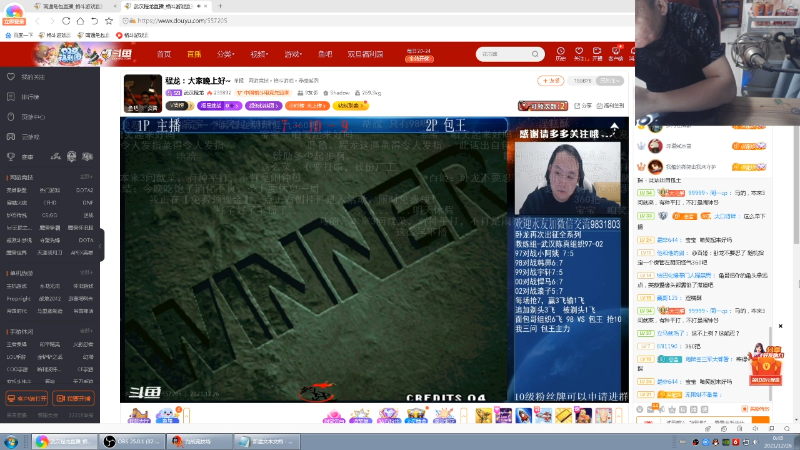Click the undo/restore arrow in browser toolbar
Image resolution: width=800 pixels, height=450 pixels.
[94, 21]
